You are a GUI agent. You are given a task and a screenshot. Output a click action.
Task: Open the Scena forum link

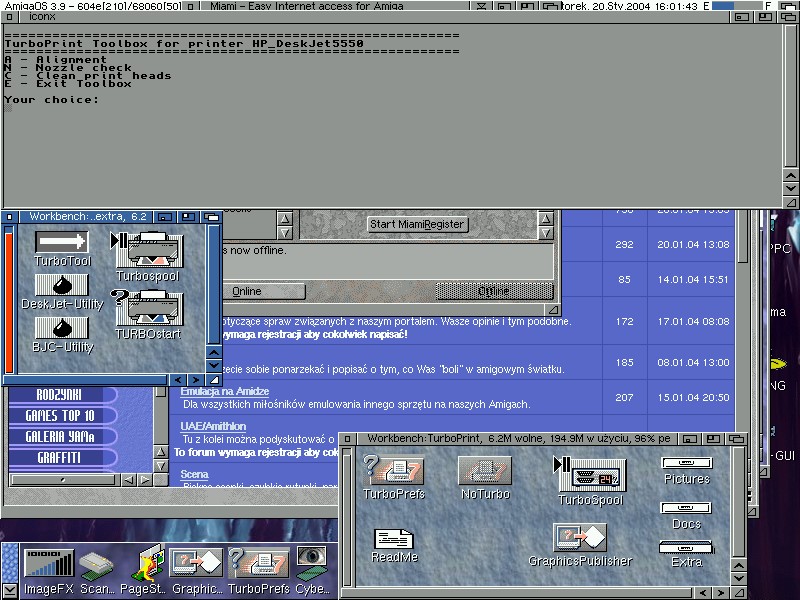[x=194, y=474]
